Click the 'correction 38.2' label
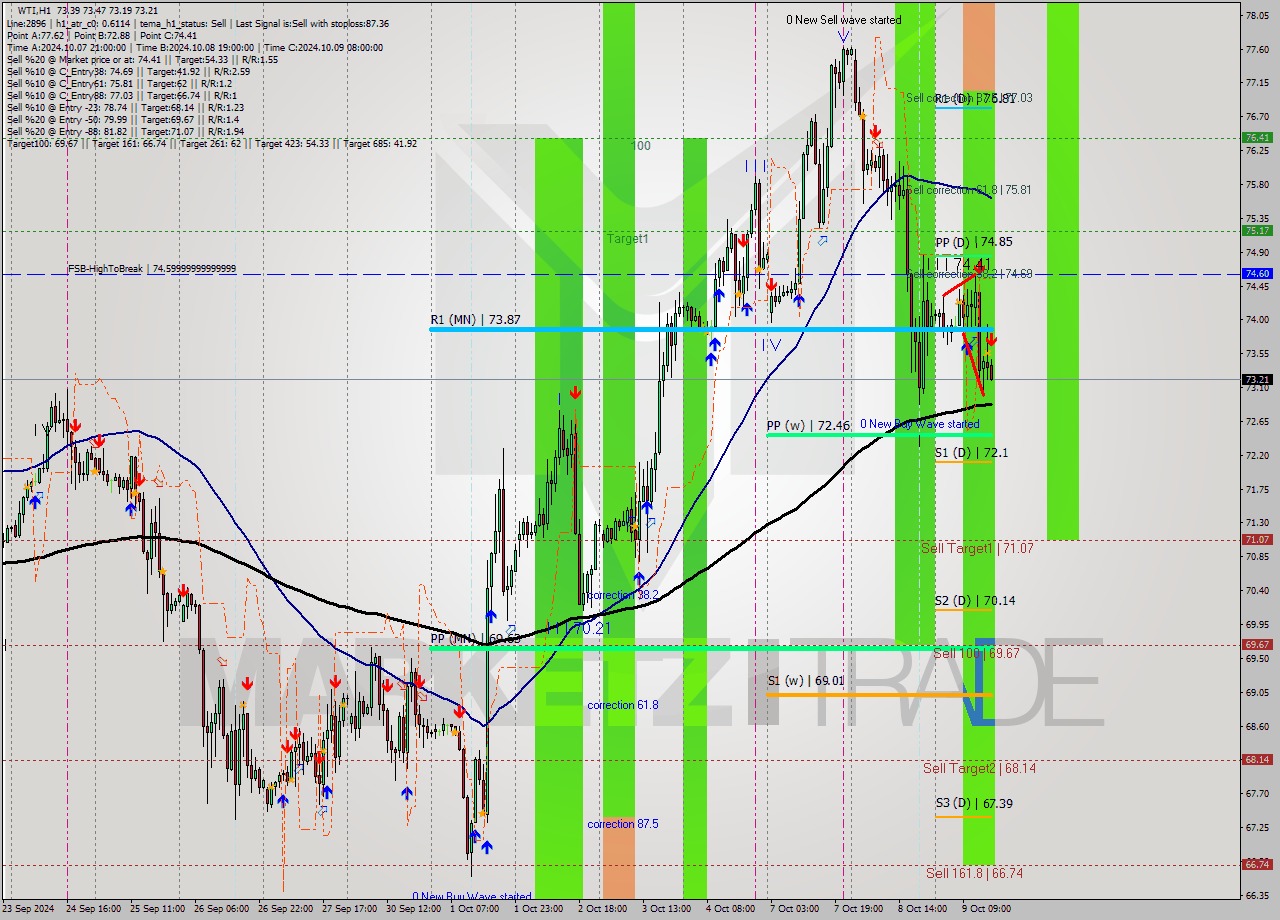 tap(622, 595)
